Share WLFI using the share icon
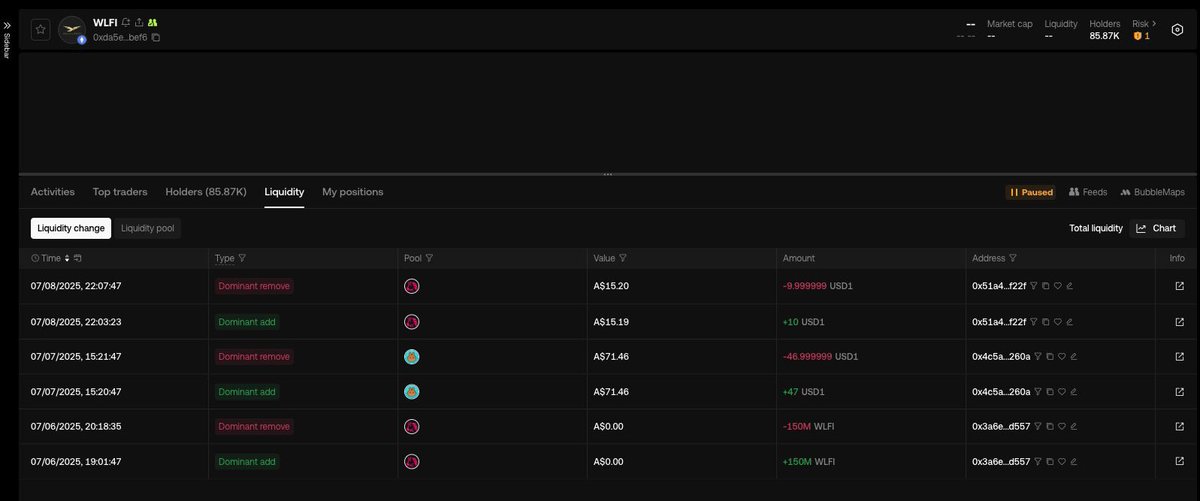The image size is (1200, 501). pos(139,22)
